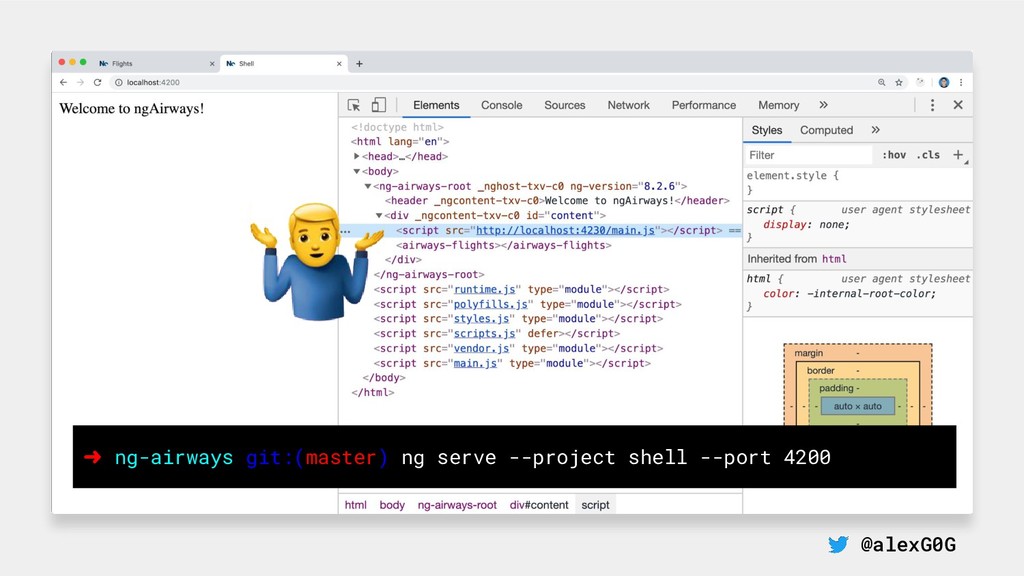Close the DevTools panel
Image resolution: width=1024 pixels, height=576 pixels.
958,104
